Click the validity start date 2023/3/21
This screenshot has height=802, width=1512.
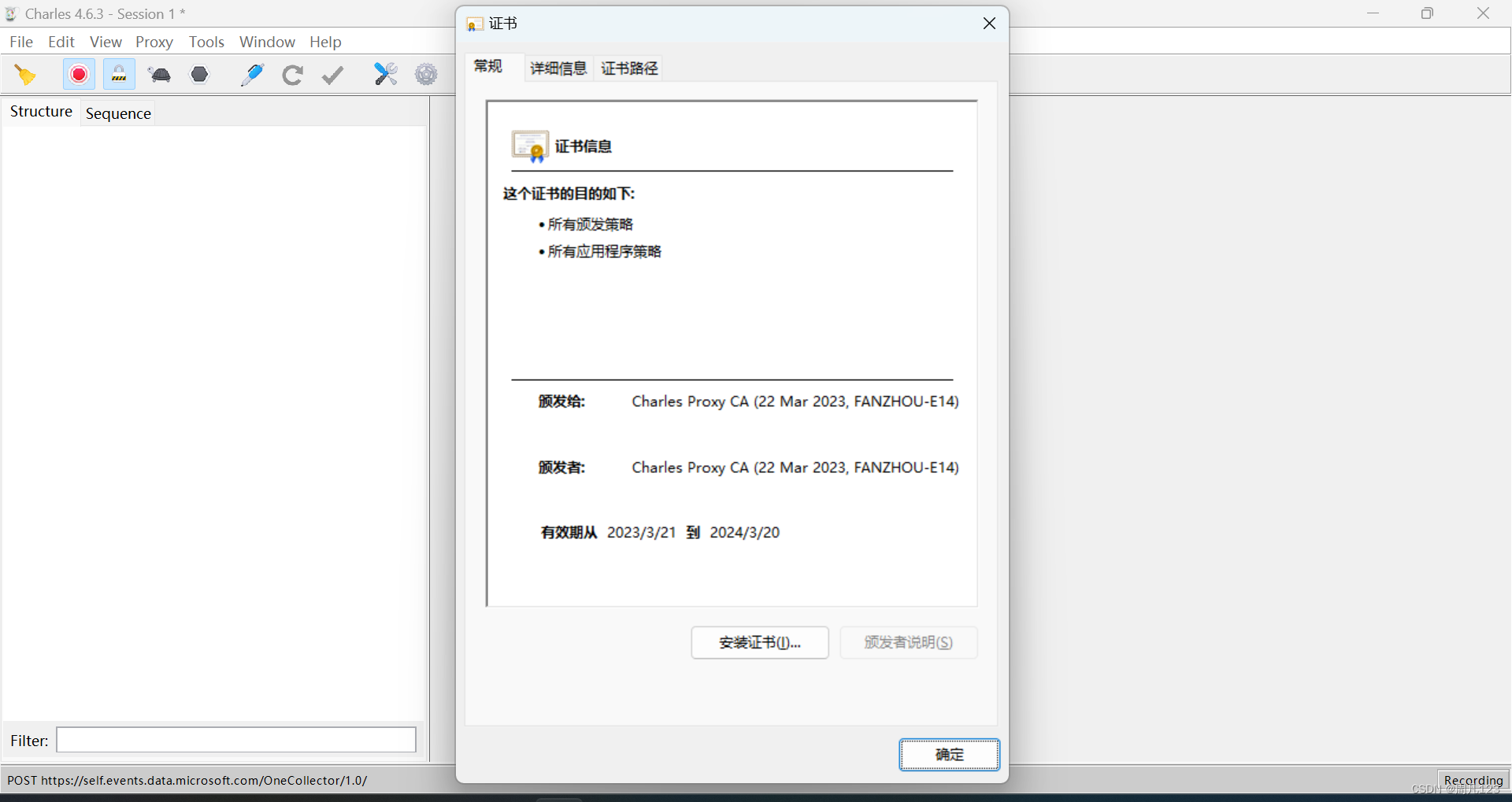pos(642,533)
